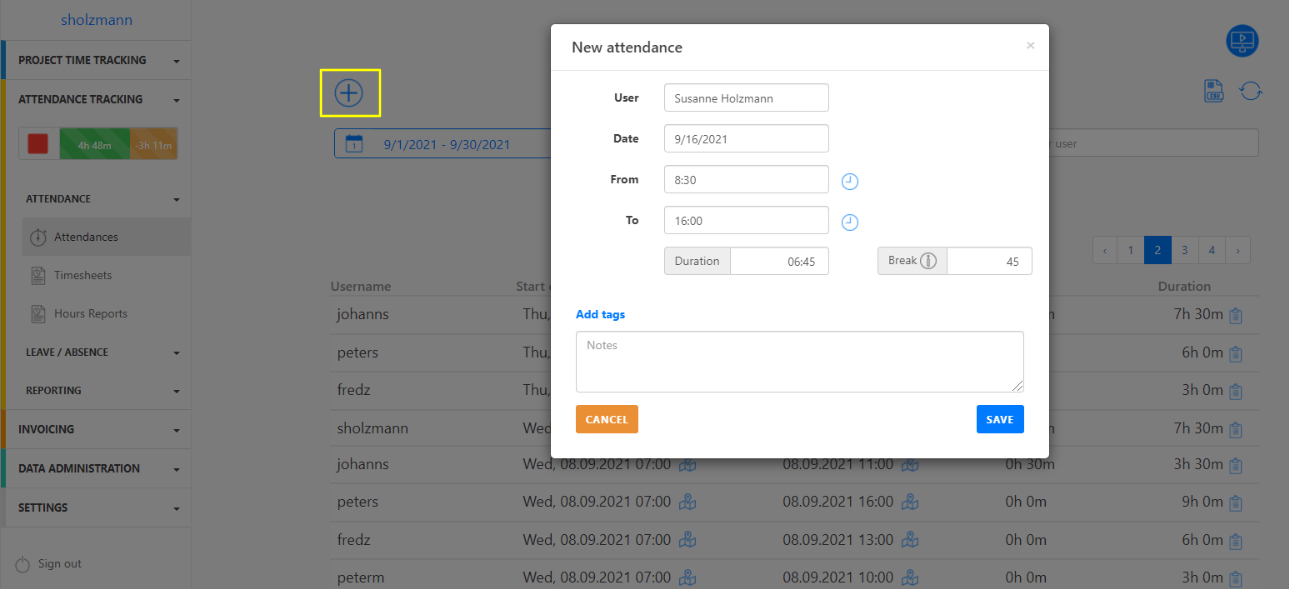Open the calendar icon in the date range picker
This screenshot has width=1289, height=589.
pos(351,143)
